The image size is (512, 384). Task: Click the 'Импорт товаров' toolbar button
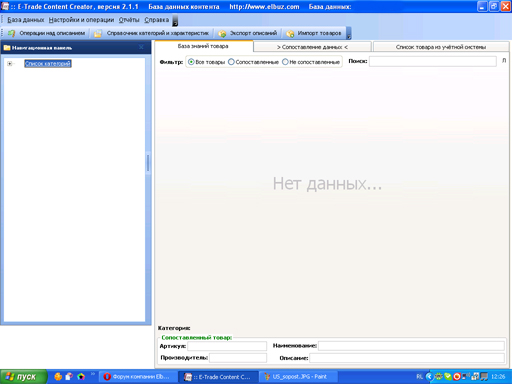(x=314, y=33)
